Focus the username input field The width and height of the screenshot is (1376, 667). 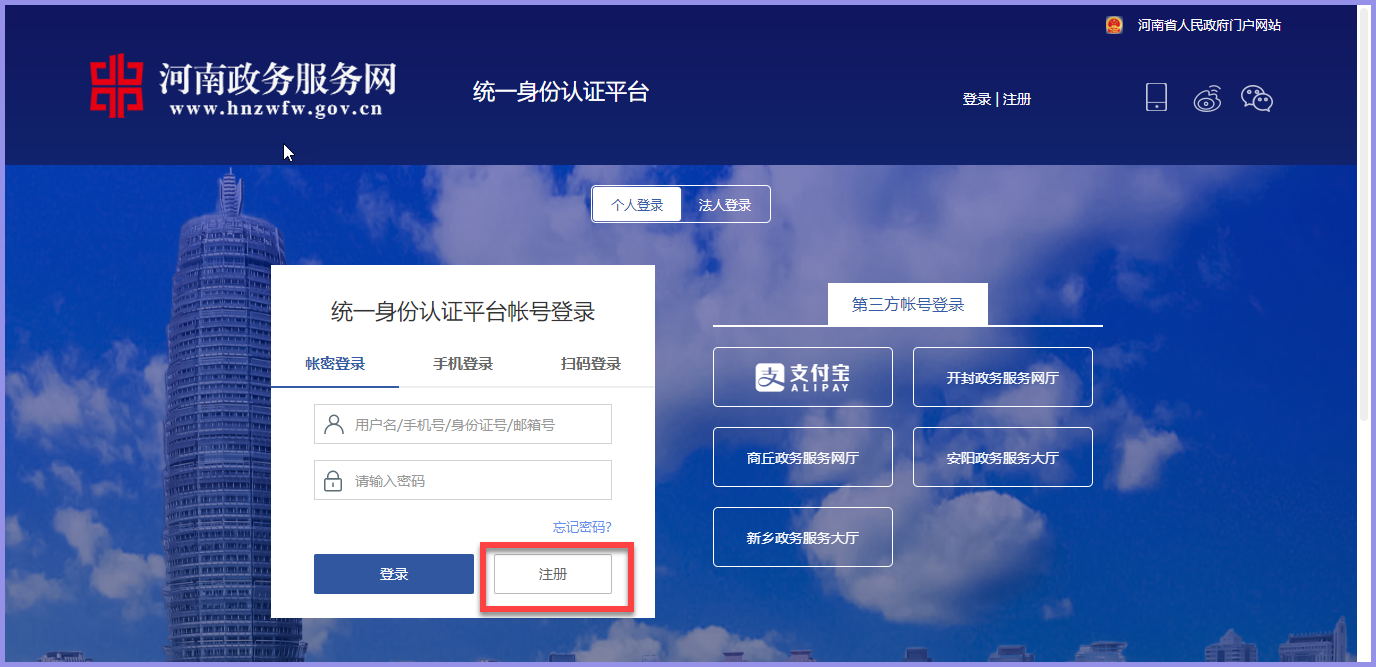point(463,424)
